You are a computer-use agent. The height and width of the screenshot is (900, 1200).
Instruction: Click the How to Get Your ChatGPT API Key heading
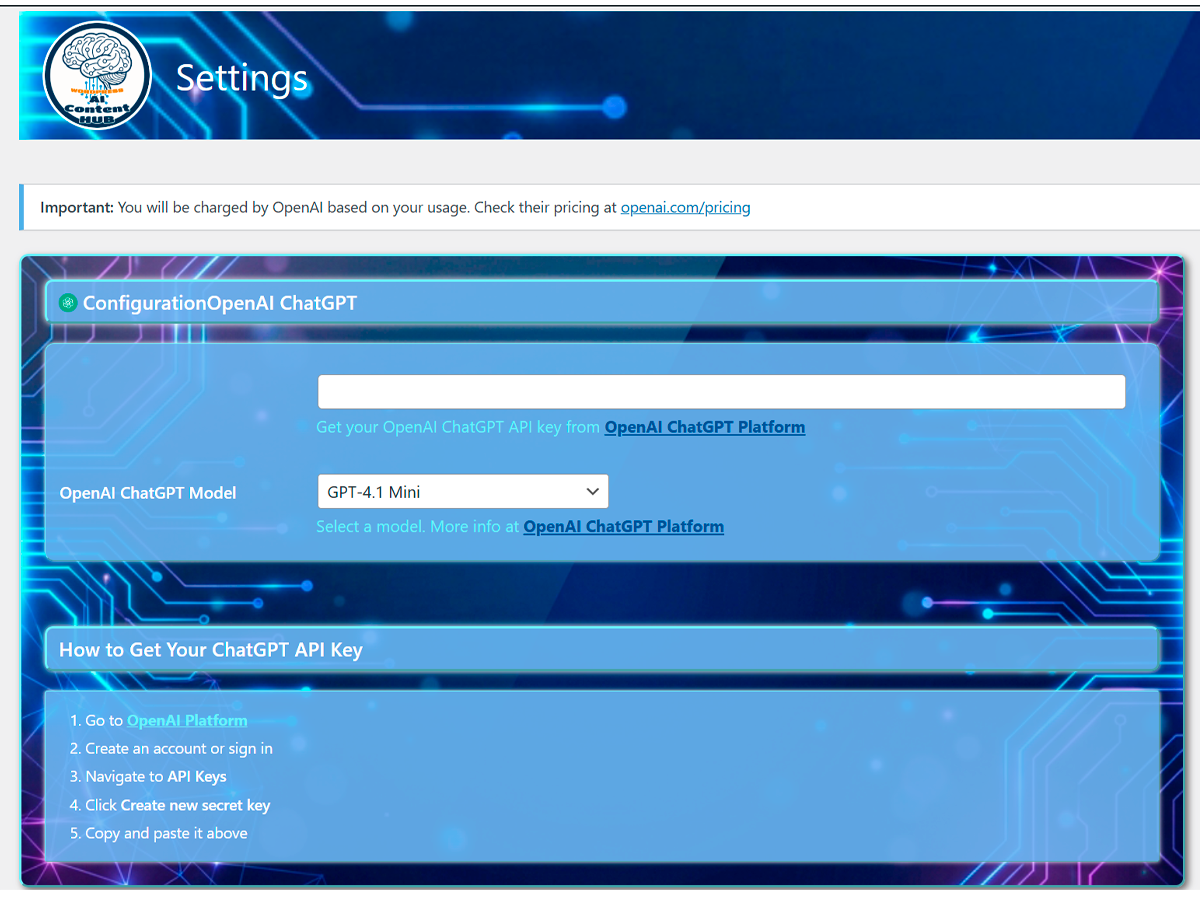tap(211, 649)
